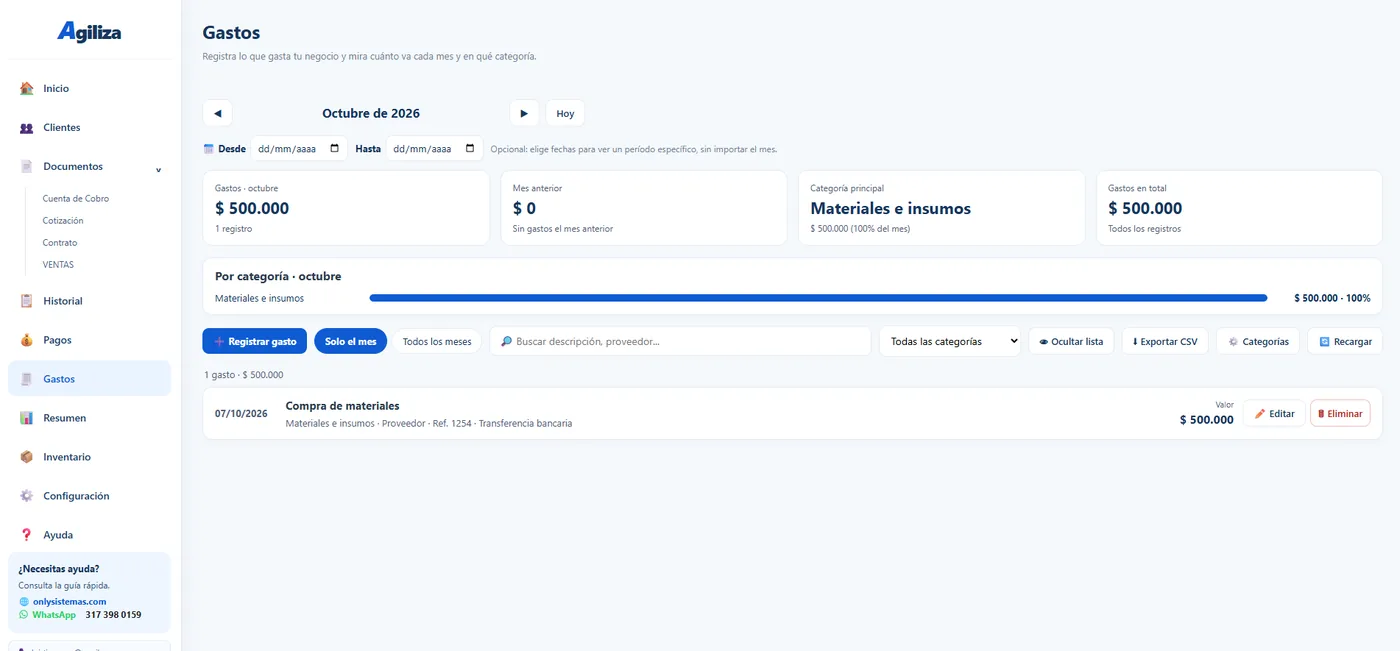Focus the Buscar descripción search field
Screen dimensions: 1400x651
click(680, 341)
